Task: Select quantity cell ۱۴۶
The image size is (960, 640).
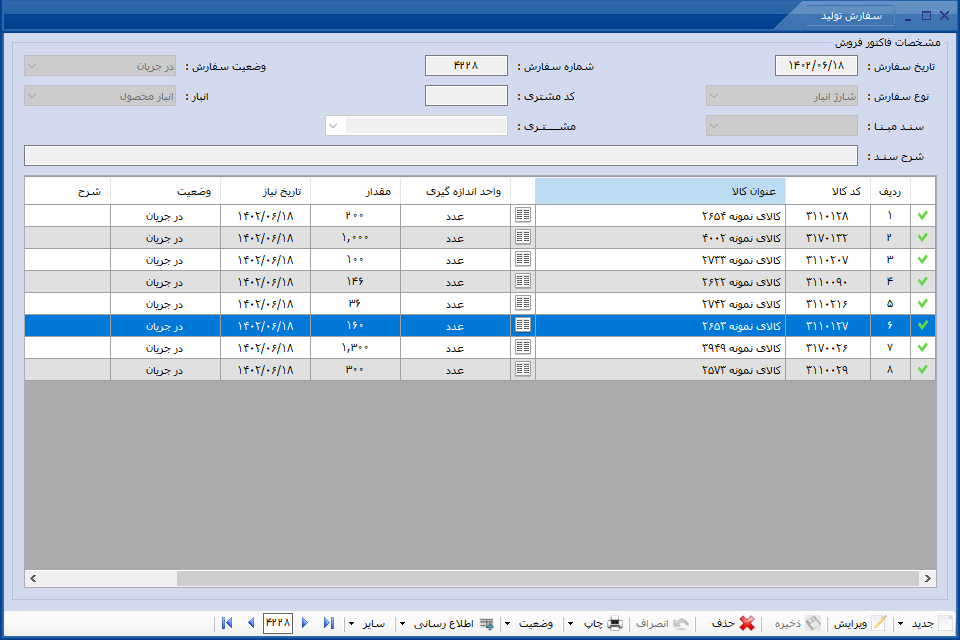Action: [x=356, y=282]
